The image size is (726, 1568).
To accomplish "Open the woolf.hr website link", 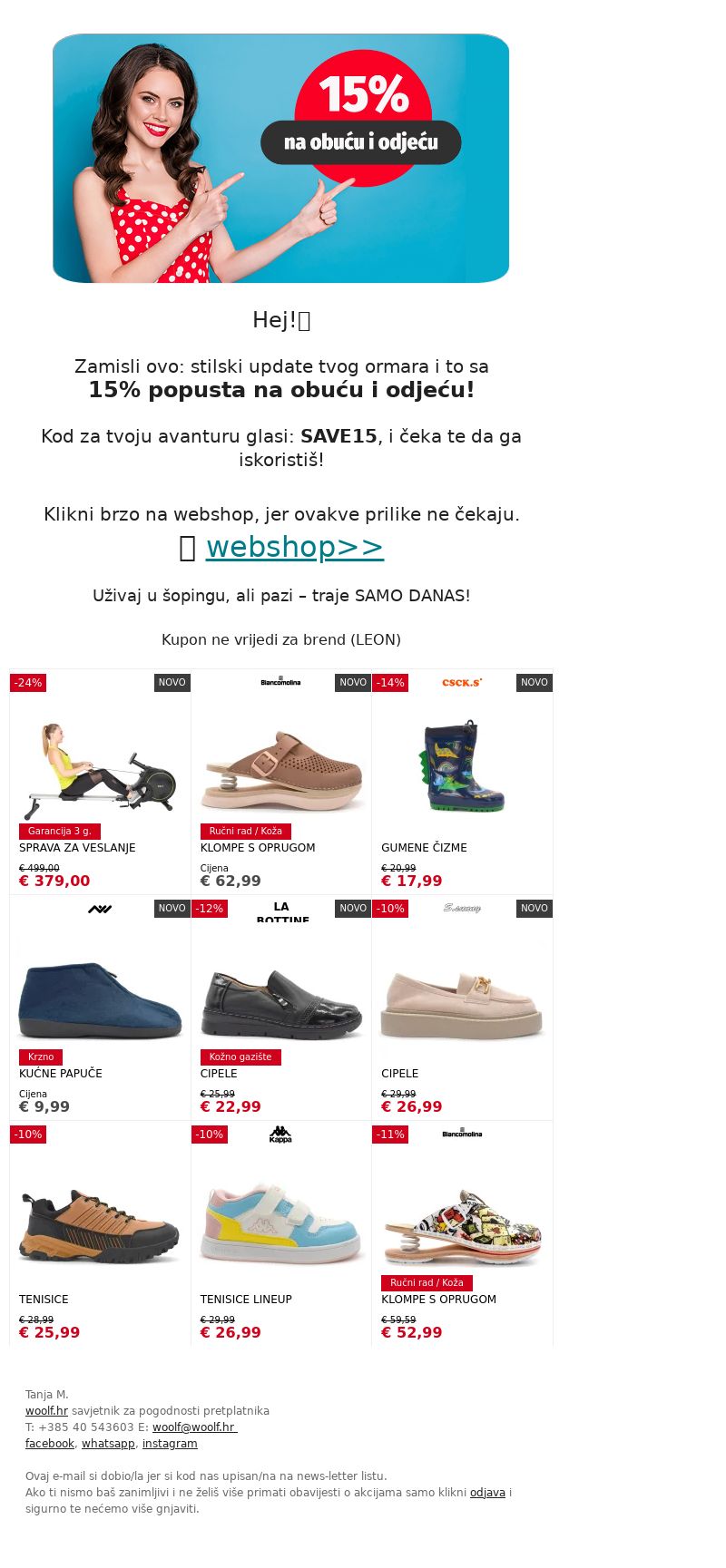I will [x=46, y=1411].
